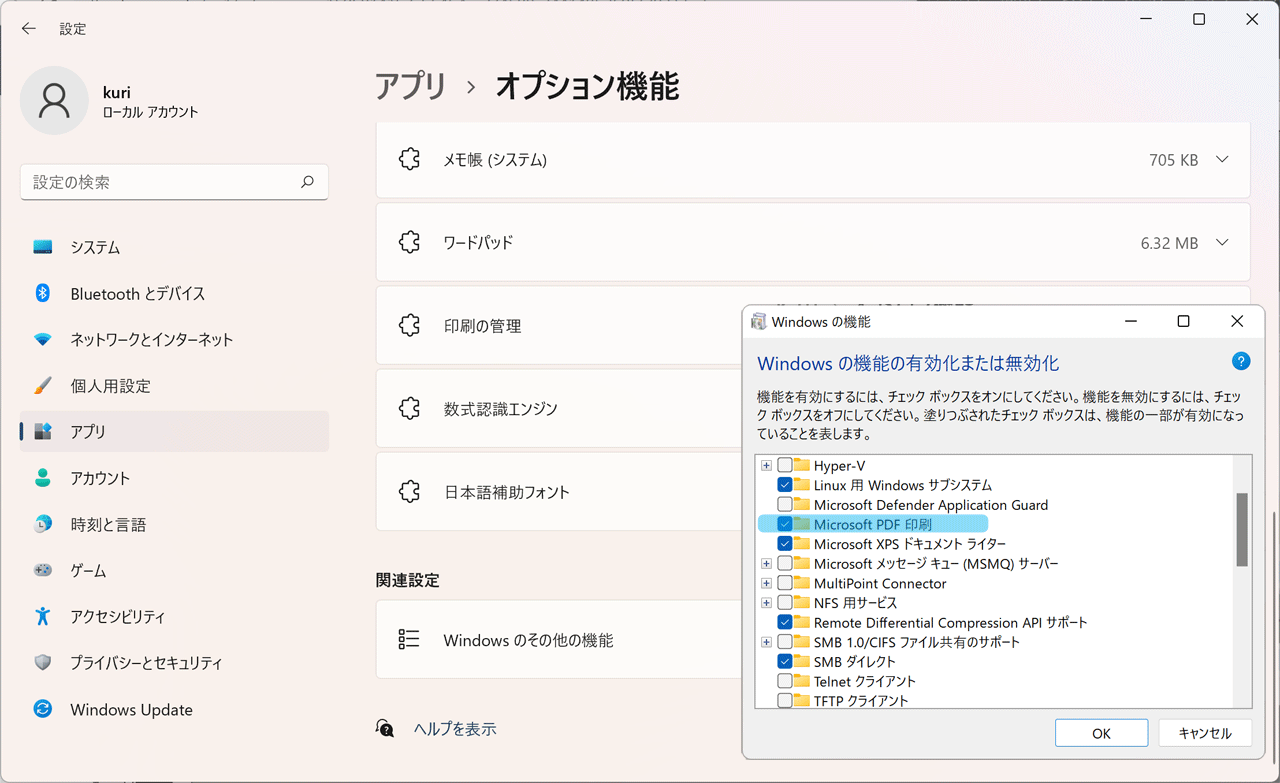Select the TFTP クライアント label

(x=861, y=701)
